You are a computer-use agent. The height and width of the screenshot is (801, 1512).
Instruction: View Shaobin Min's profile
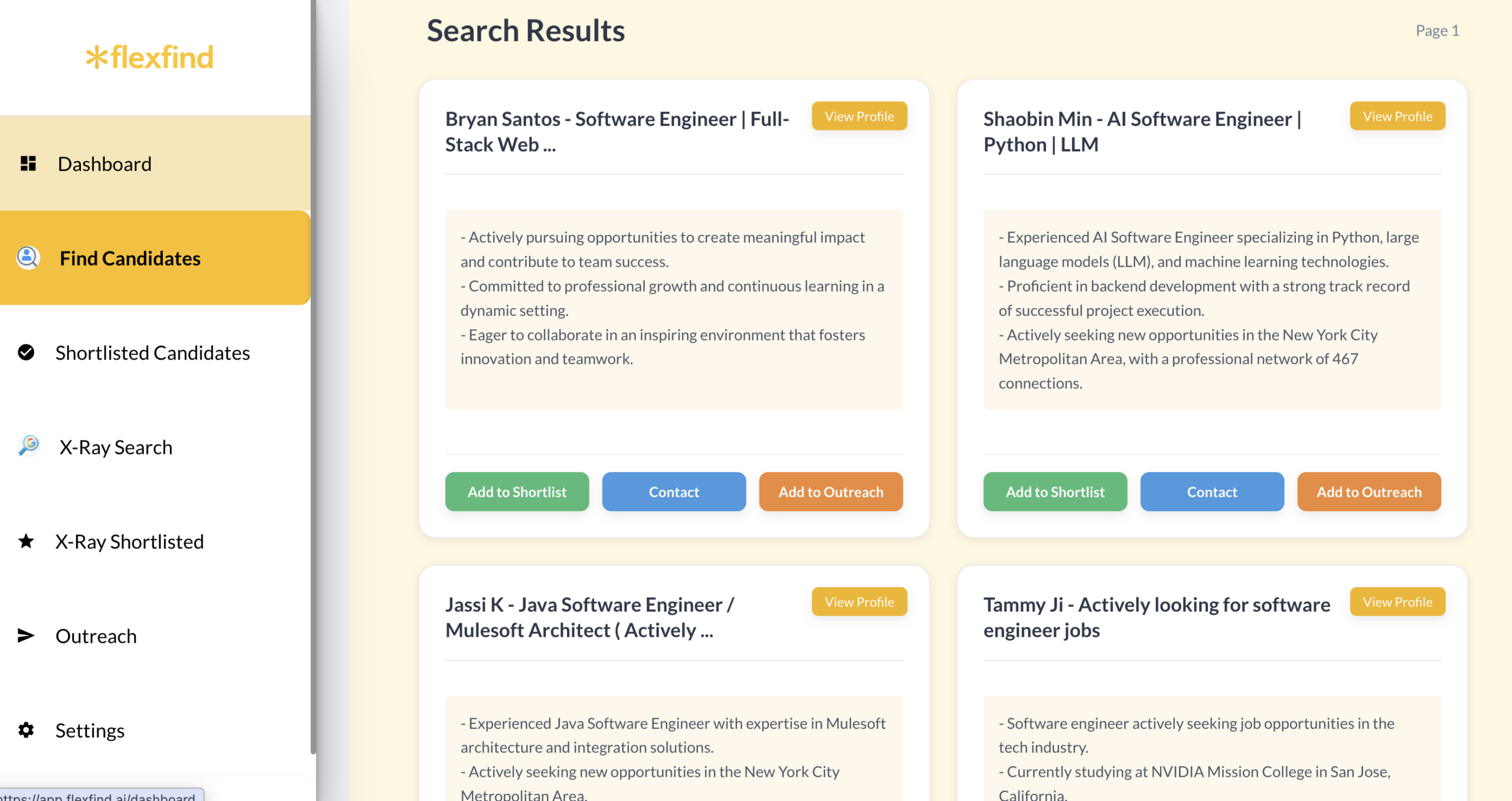(x=1397, y=116)
